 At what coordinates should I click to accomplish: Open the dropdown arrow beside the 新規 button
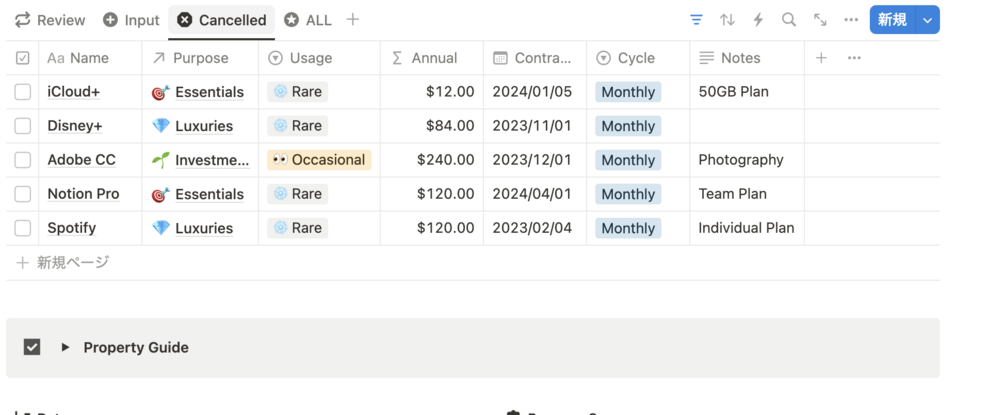(929, 20)
